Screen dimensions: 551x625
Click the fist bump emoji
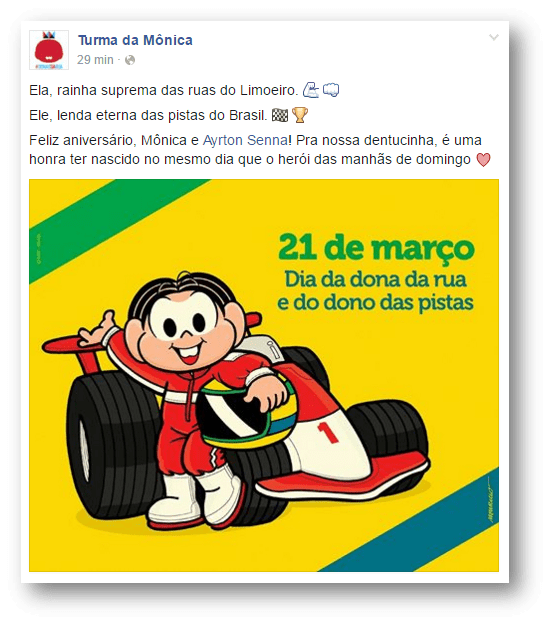(x=331, y=90)
